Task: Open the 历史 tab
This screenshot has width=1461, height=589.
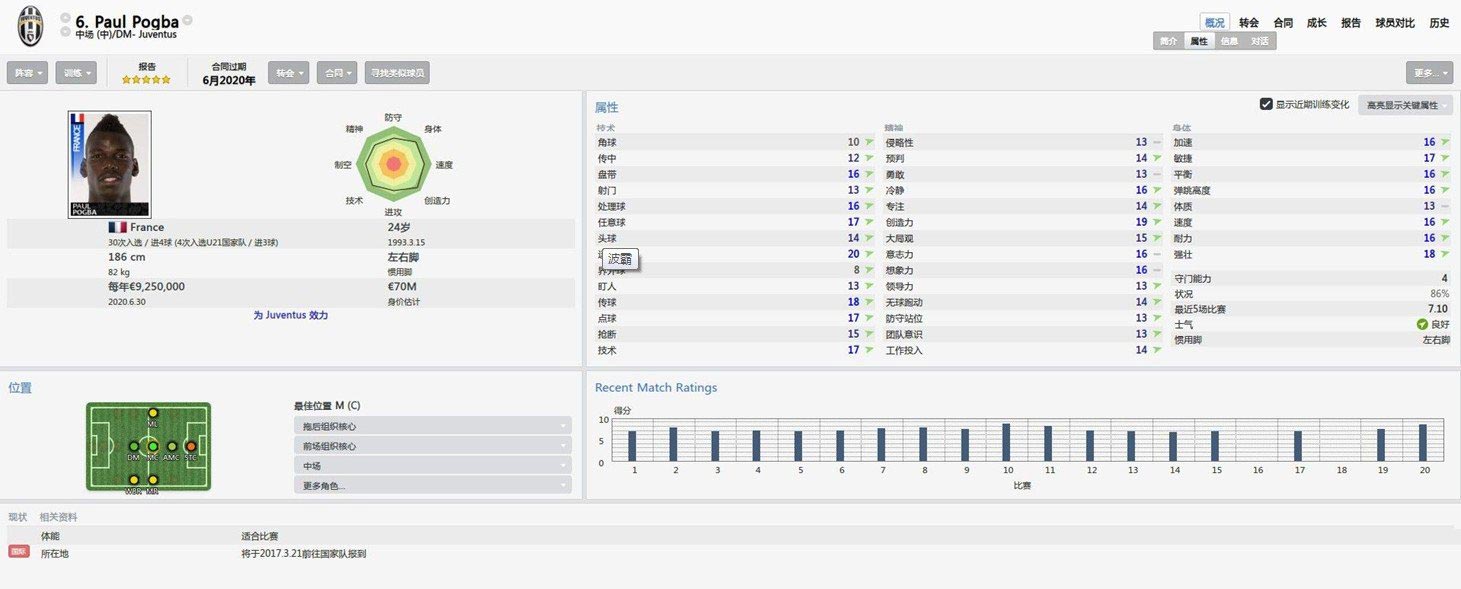Action: coord(1439,23)
